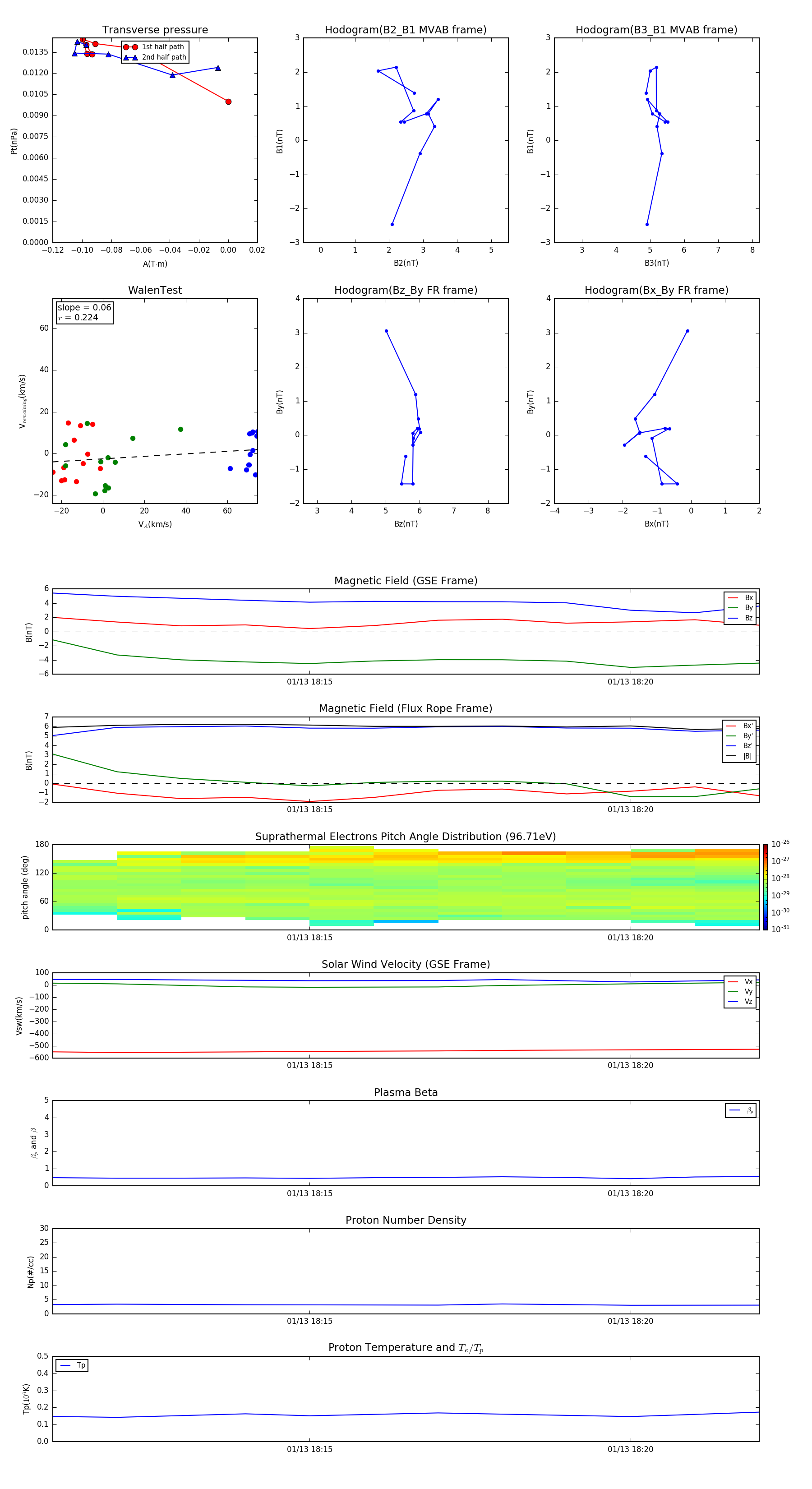Click the dashed fit line in WalenTest
Image resolution: width=812 pixels, height=1489 pixels.
(155, 455)
